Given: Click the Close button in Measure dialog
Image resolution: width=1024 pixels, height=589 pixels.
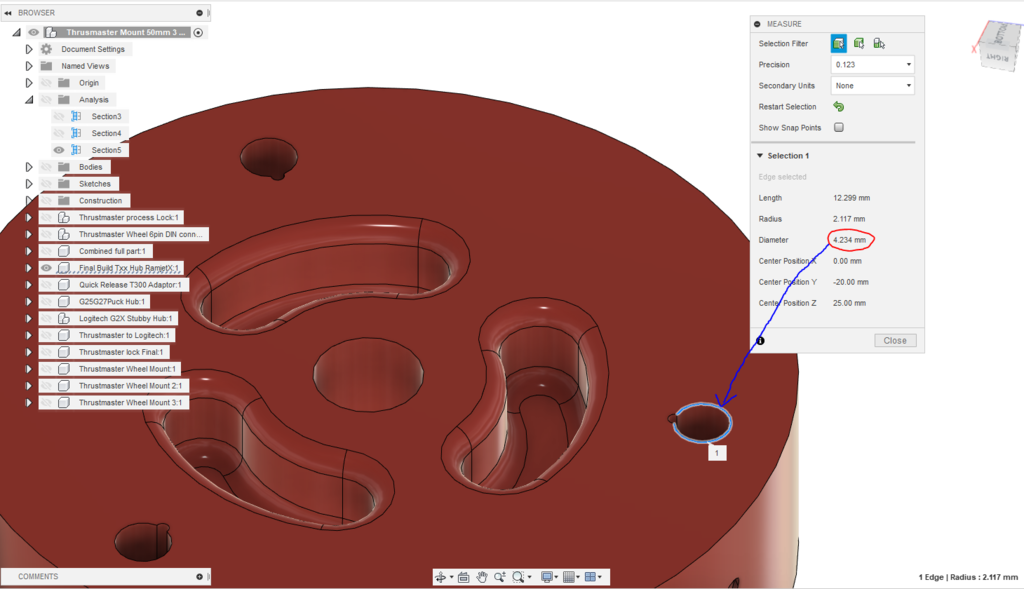Looking at the screenshot, I should tap(895, 340).
